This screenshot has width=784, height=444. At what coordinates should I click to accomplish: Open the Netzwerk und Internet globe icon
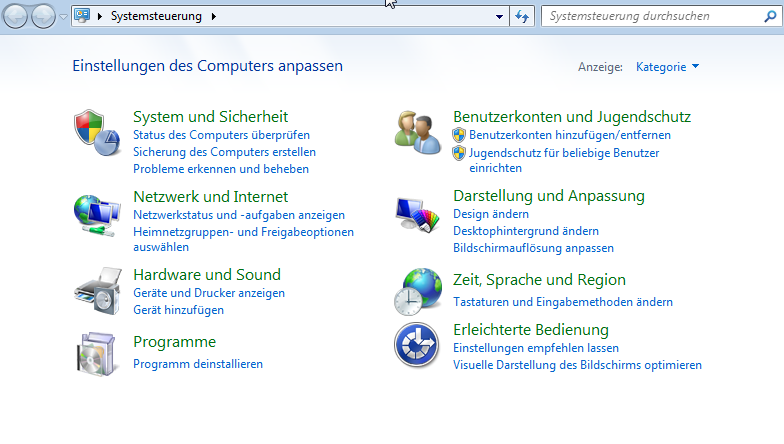[97, 216]
